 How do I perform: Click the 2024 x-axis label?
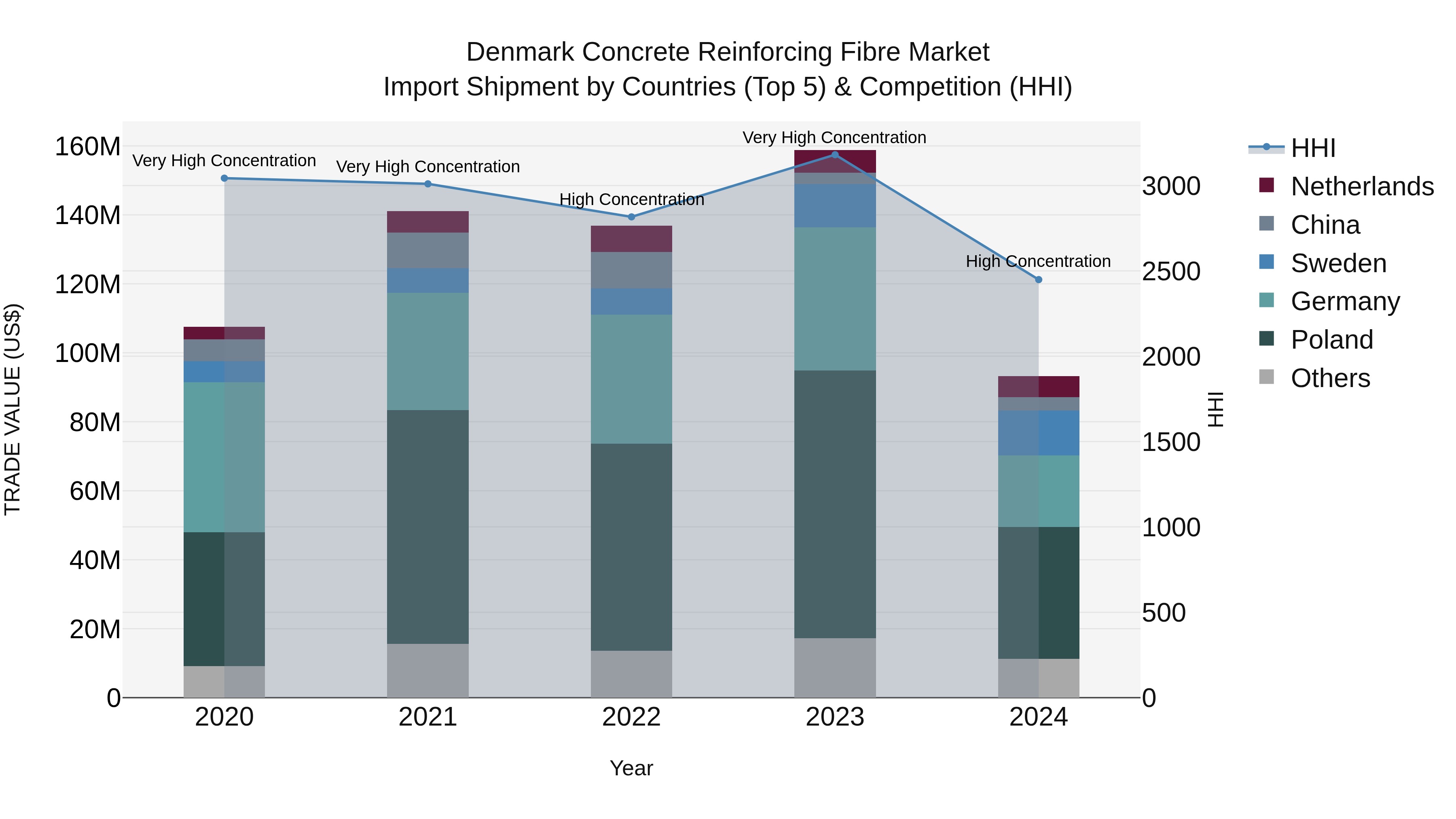click(x=1038, y=717)
